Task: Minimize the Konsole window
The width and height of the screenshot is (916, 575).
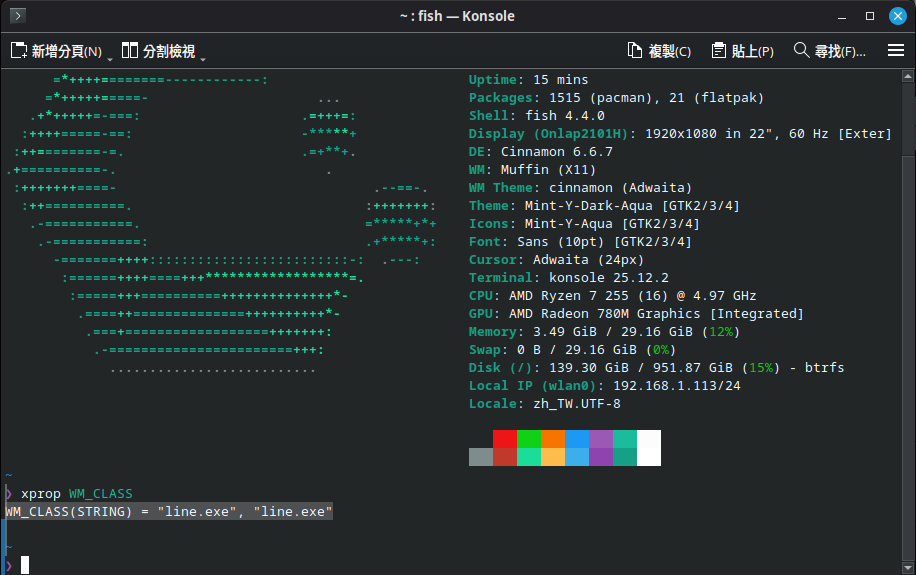Action: (x=842, y=16)
